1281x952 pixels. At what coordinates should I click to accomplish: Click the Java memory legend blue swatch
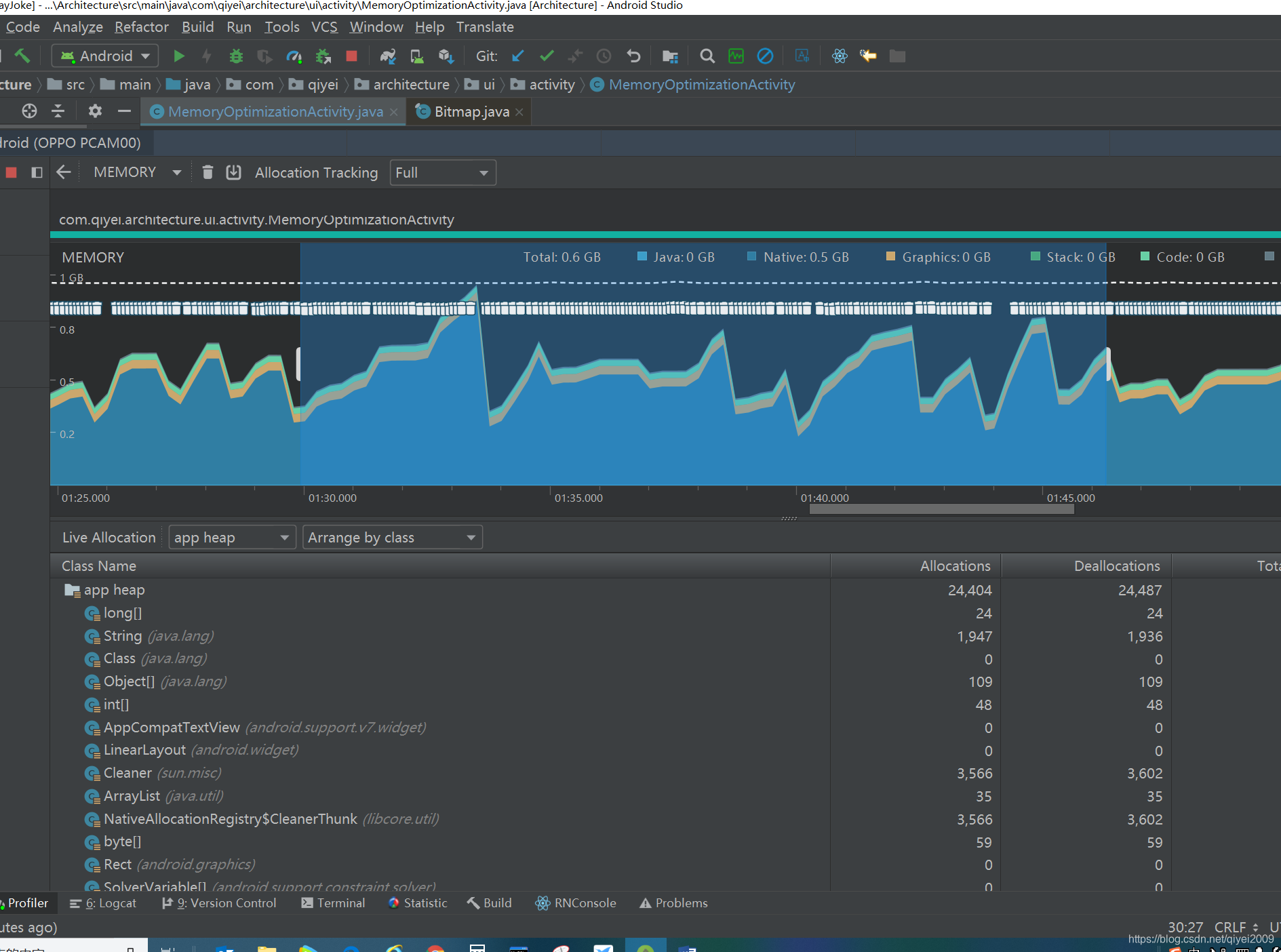(x=642, y=256)
